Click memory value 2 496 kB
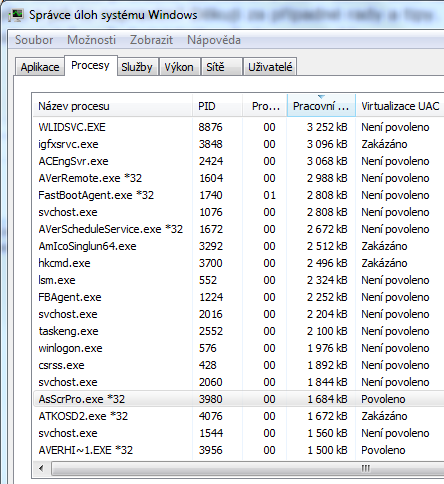Image resolution: width=444 pixels, height=484 pixels. point(327,263)
